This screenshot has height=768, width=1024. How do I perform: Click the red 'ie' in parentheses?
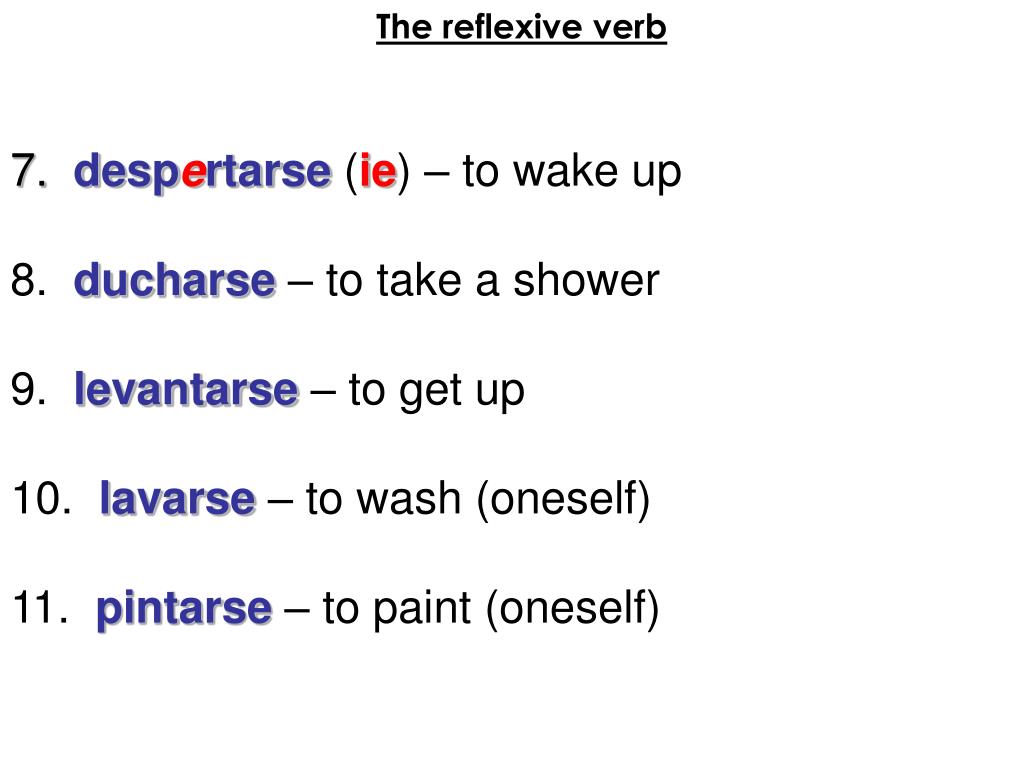[x=377, y=170]
